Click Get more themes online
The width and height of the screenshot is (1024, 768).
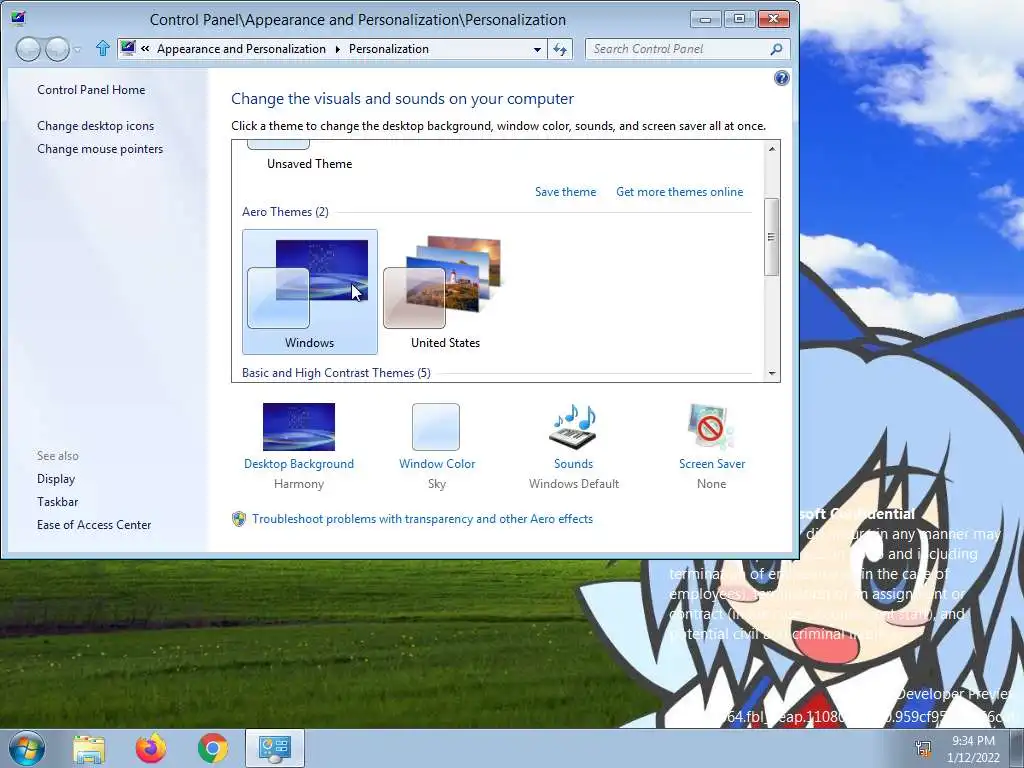pyautogui.click(x=679, y=192)
